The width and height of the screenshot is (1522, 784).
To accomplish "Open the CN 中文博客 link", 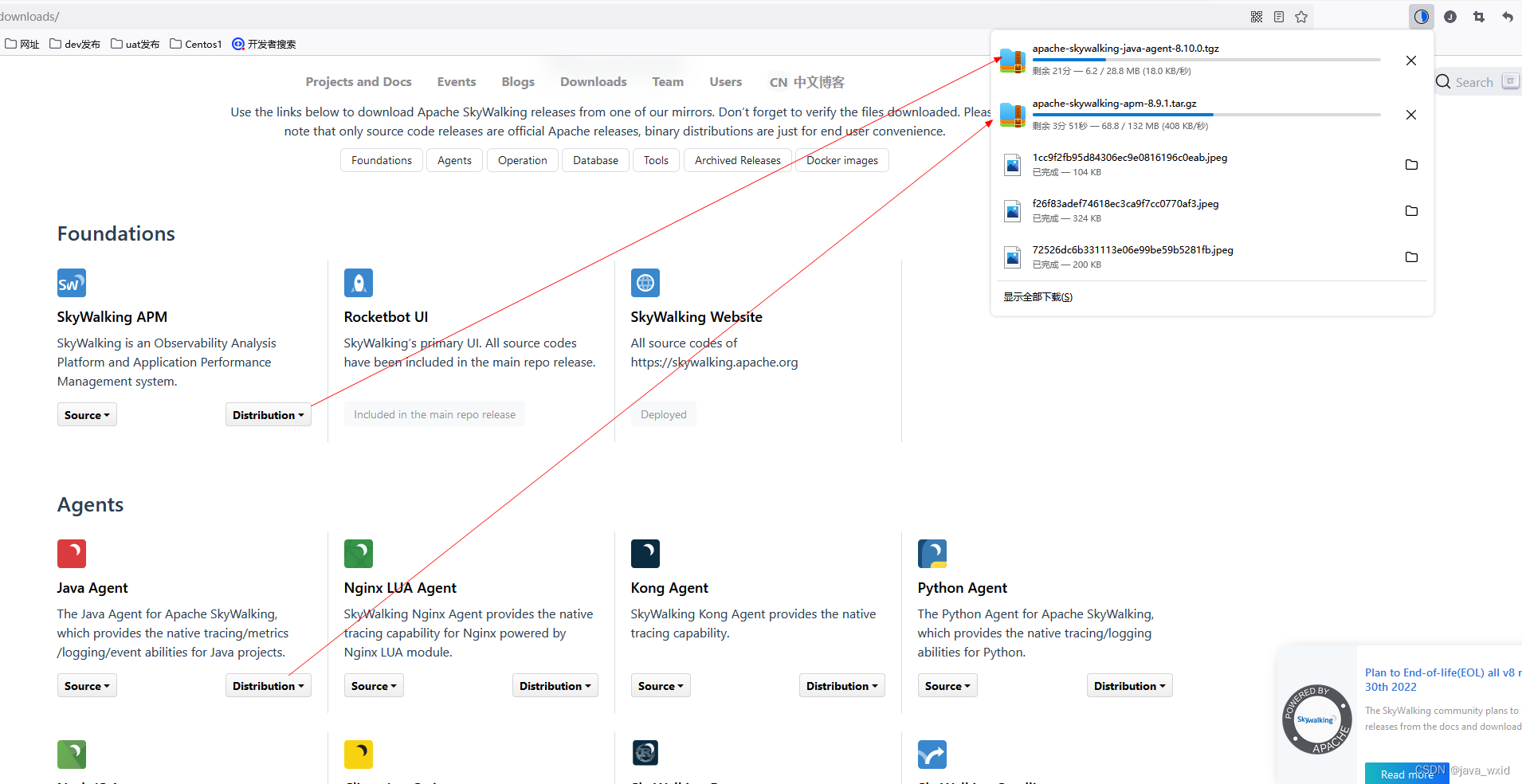I will pyautogui.click(x=806, y=82).
